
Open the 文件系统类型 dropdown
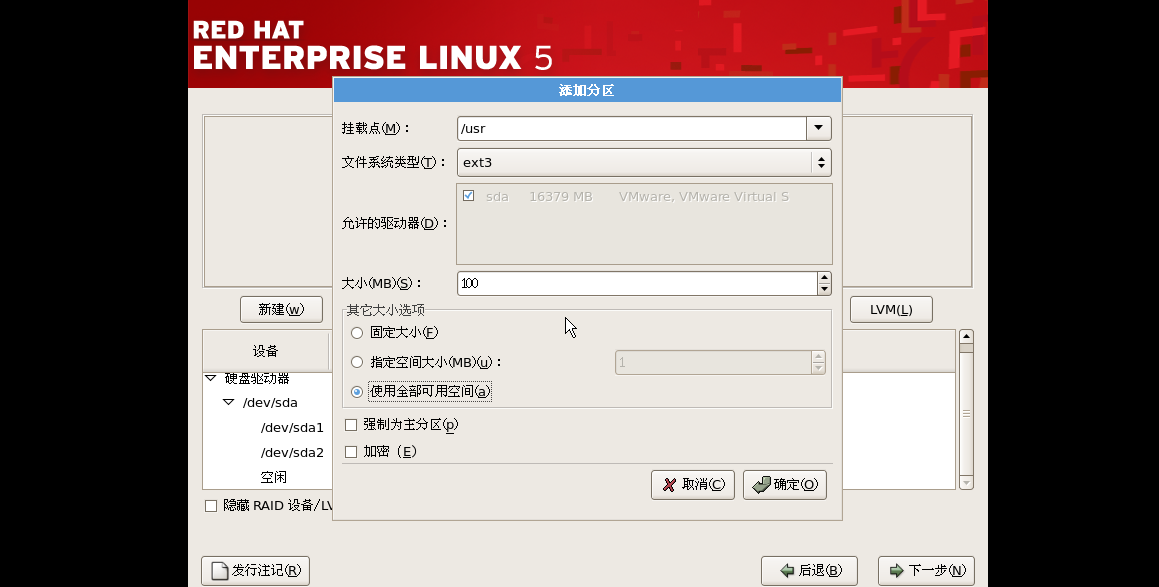click(x=820, y=162)
